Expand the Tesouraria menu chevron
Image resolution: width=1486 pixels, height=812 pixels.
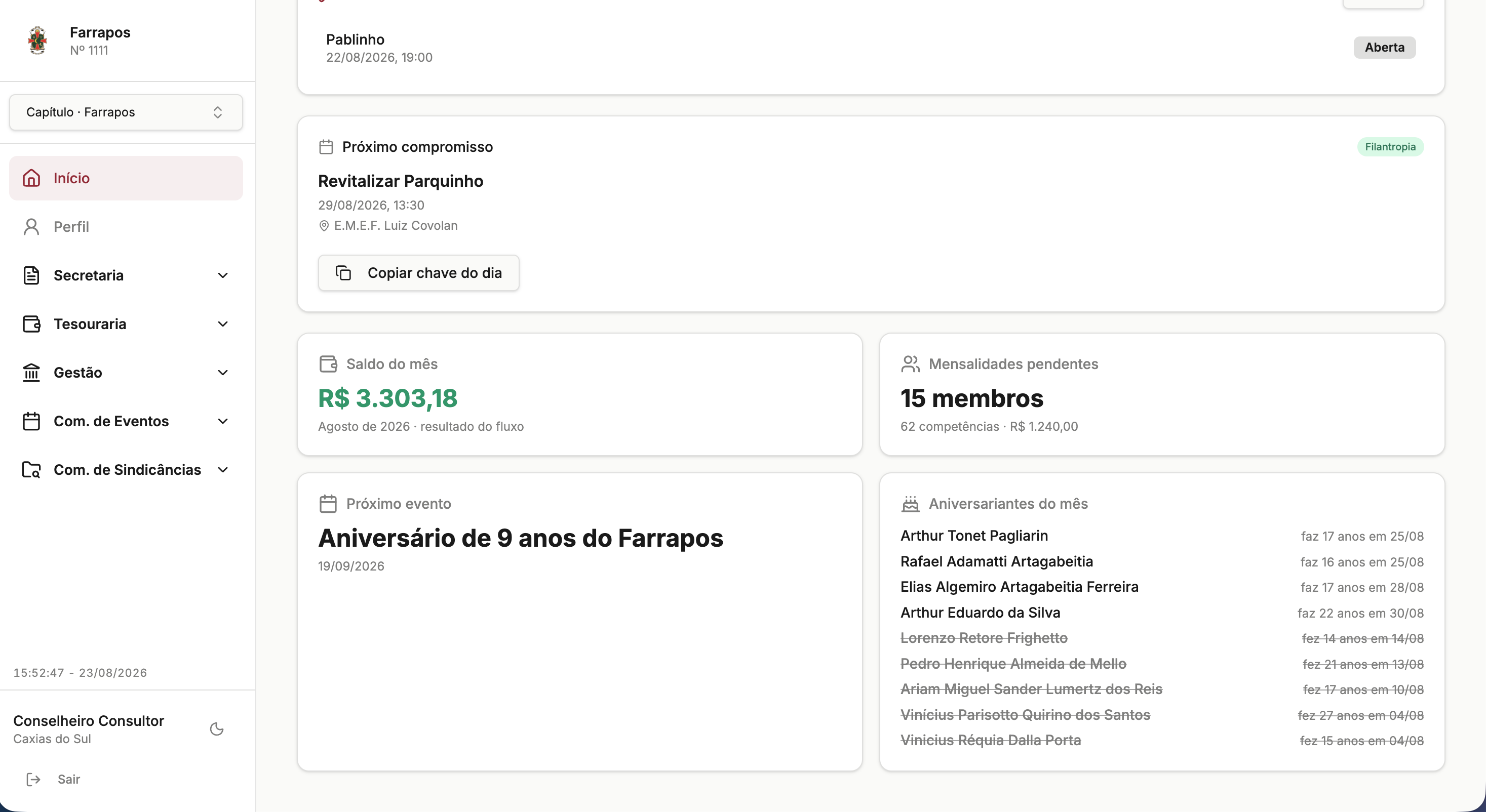click(223, 324)
